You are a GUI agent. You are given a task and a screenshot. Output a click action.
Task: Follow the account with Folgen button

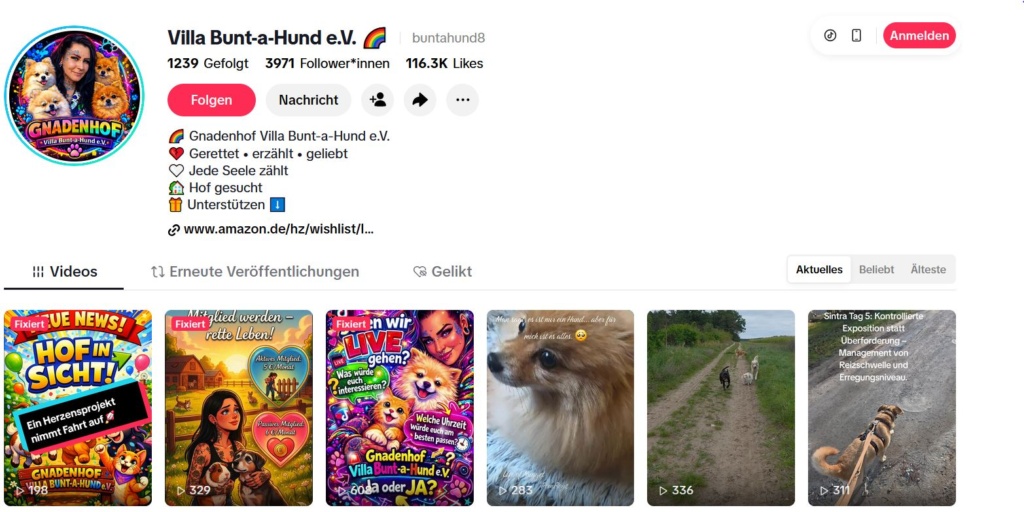coord(212,100)
